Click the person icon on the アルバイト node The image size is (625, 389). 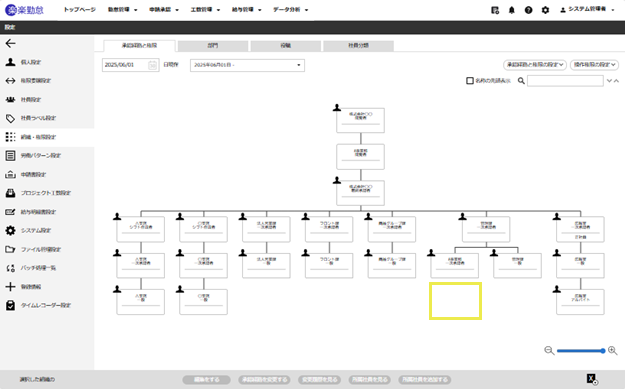556,289
